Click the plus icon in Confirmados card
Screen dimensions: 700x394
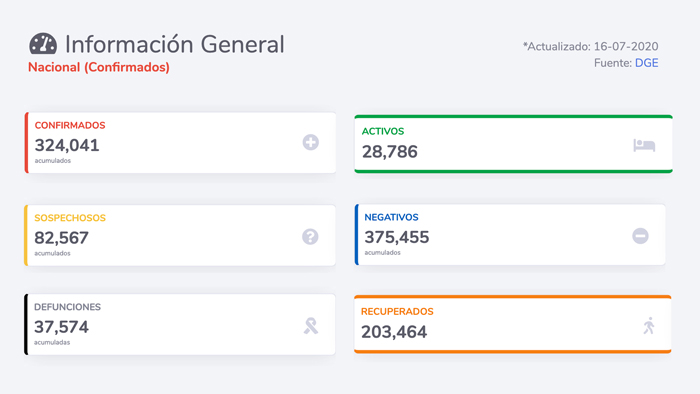pos(311,142)
